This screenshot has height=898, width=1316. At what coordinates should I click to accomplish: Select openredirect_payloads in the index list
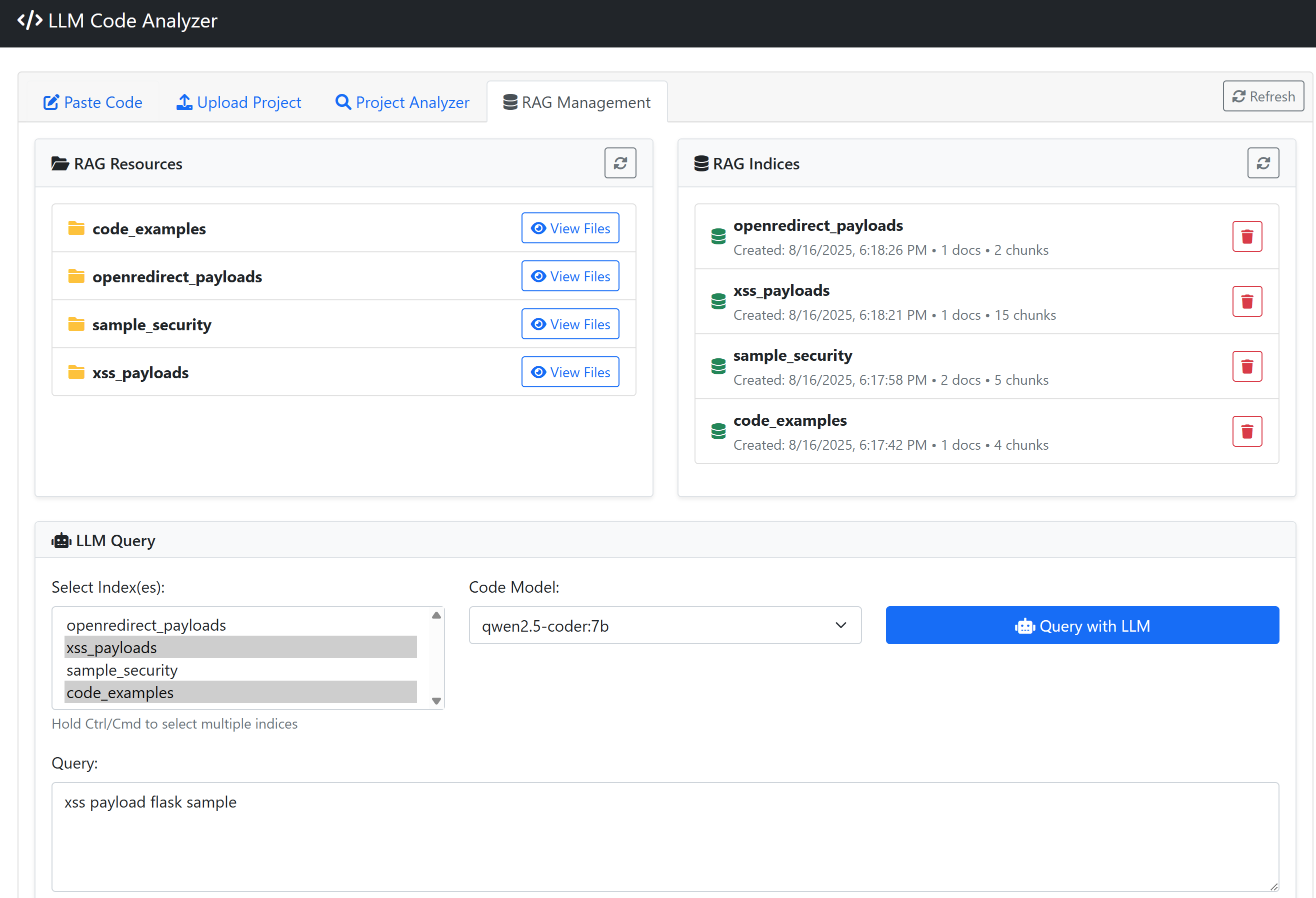pos(146,625)
